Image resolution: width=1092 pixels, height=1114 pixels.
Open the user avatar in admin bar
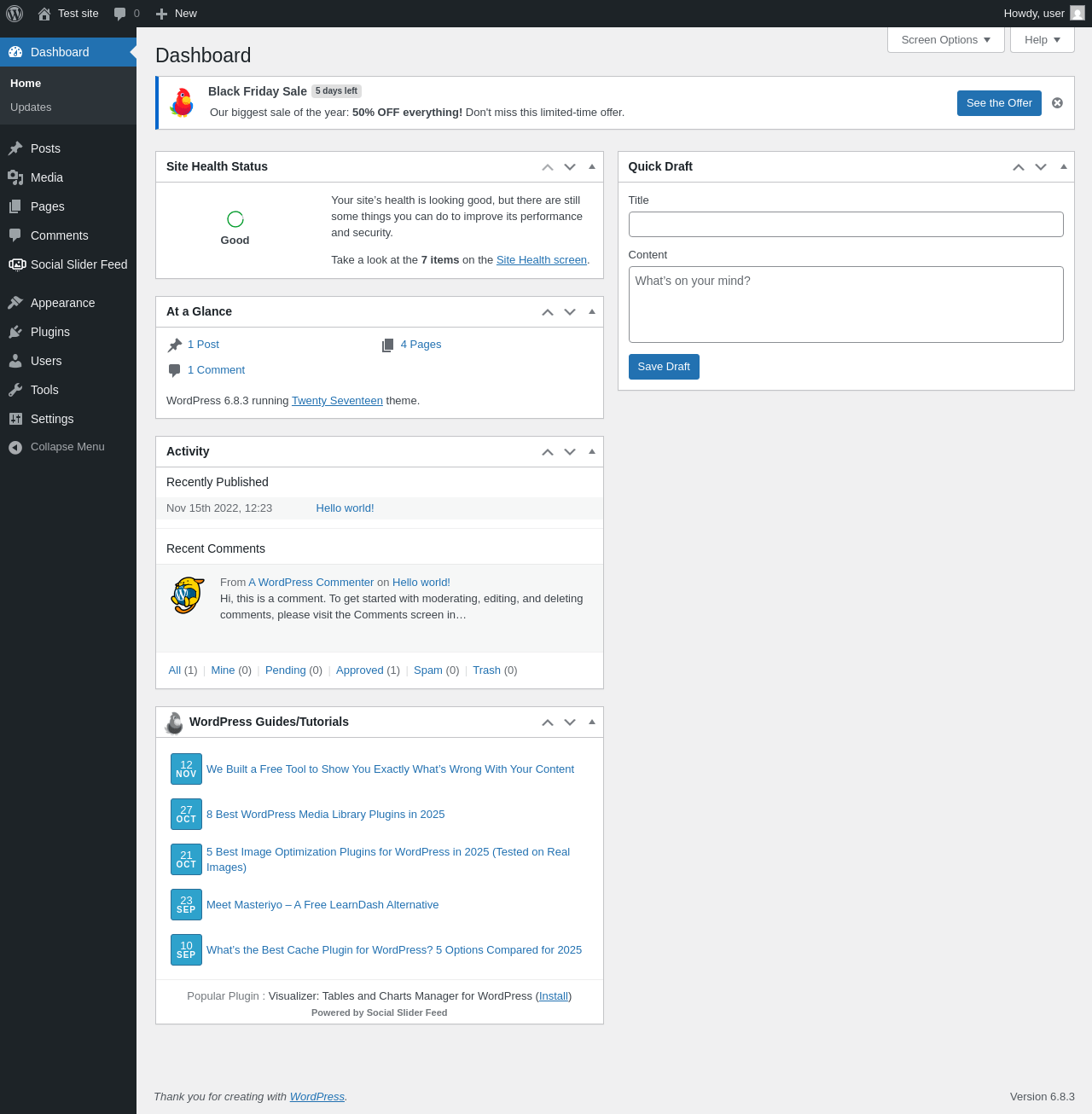[1077, 14]
